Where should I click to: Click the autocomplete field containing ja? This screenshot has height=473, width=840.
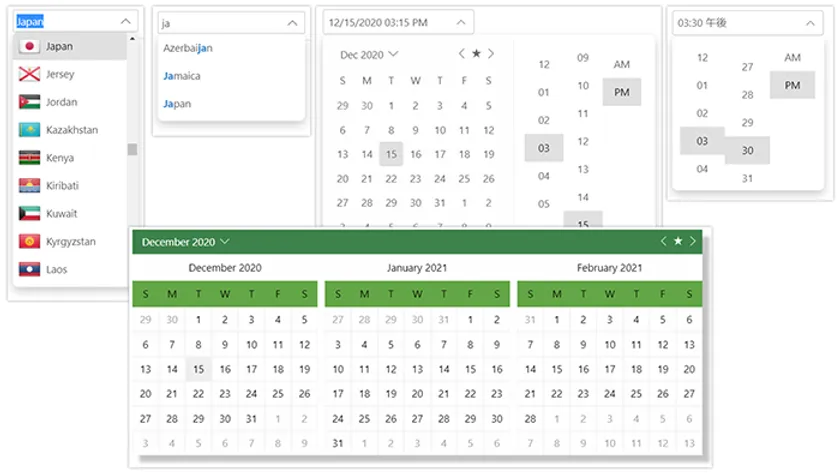220,23
